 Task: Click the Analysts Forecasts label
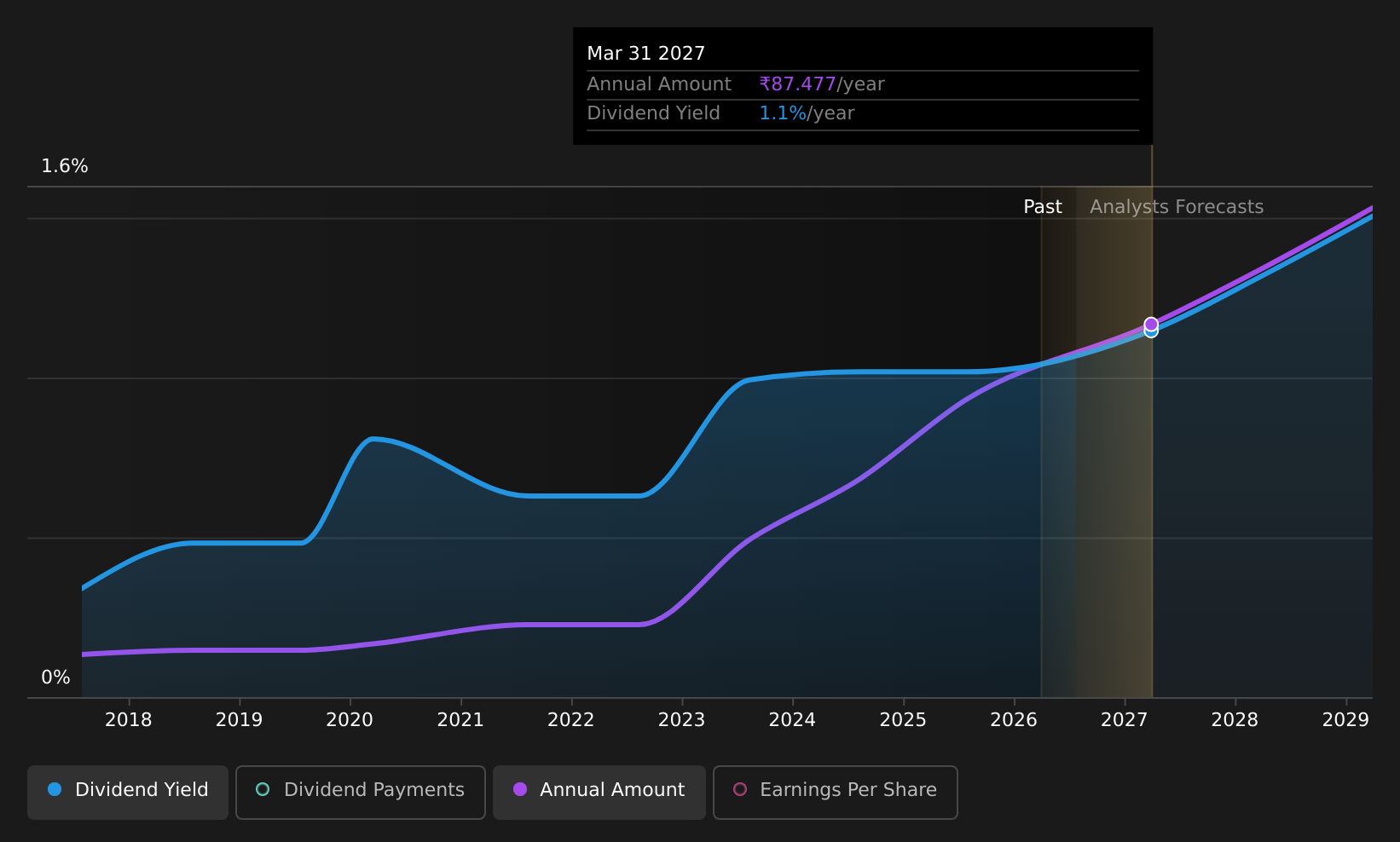(1177, 207)
